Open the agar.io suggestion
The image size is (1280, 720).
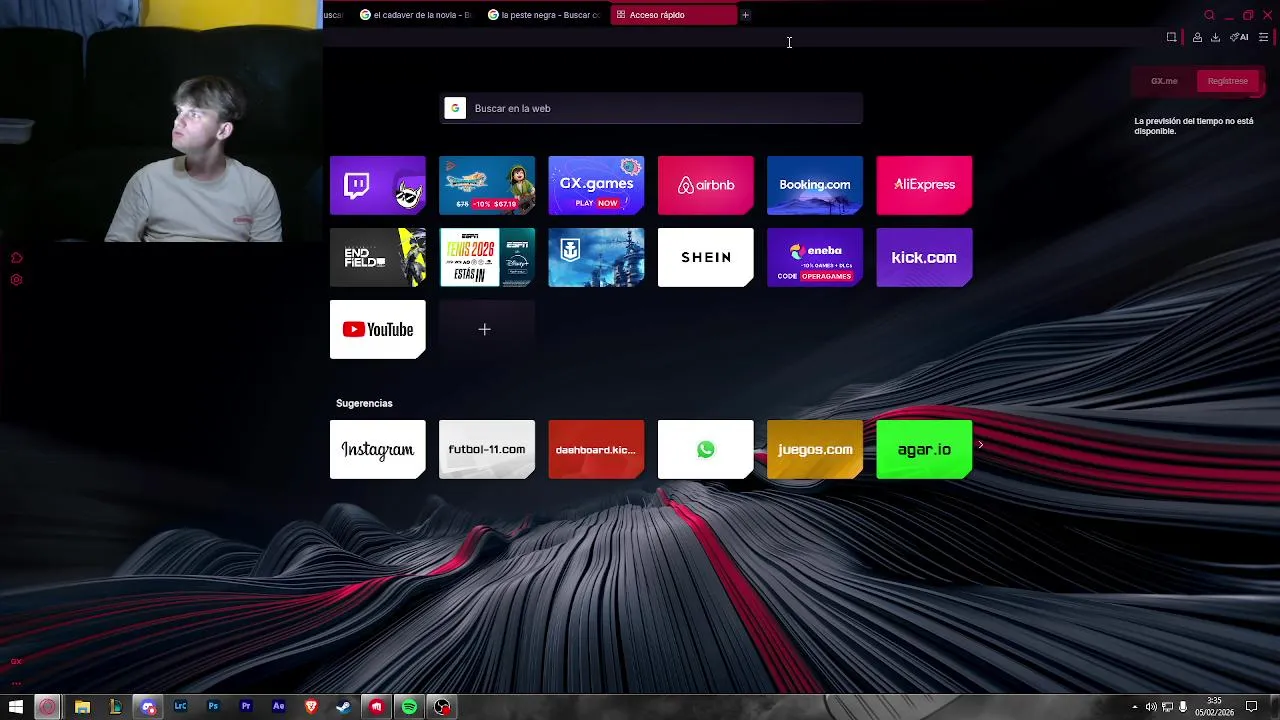(924, 449)
